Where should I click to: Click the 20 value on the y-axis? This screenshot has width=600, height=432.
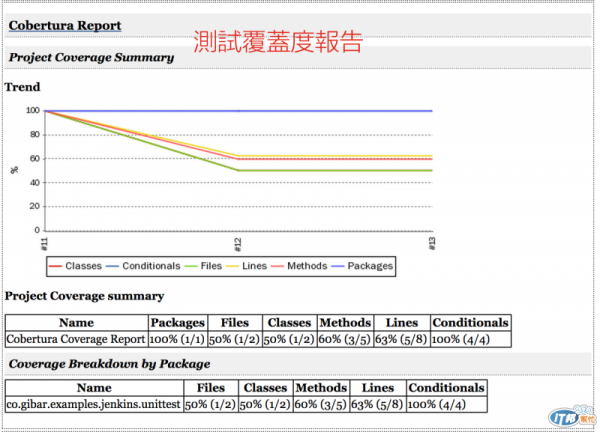tap(35, 206)
